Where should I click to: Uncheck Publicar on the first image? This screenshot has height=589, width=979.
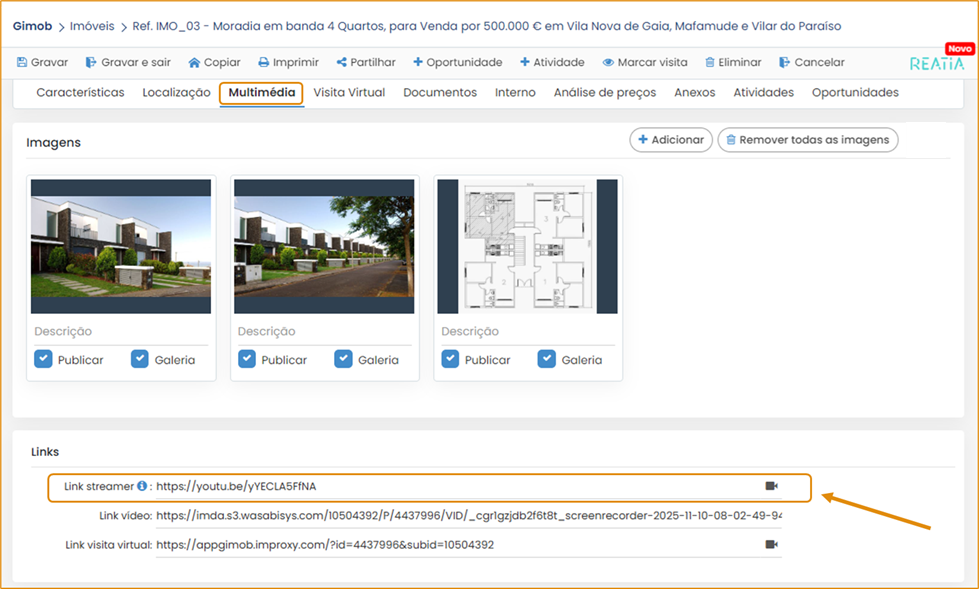(43, 360)
